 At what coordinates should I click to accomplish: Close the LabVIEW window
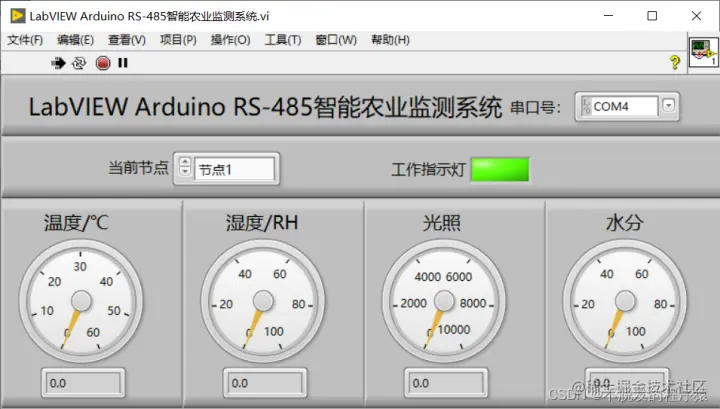pyautogui.click(x=696, y=16)
